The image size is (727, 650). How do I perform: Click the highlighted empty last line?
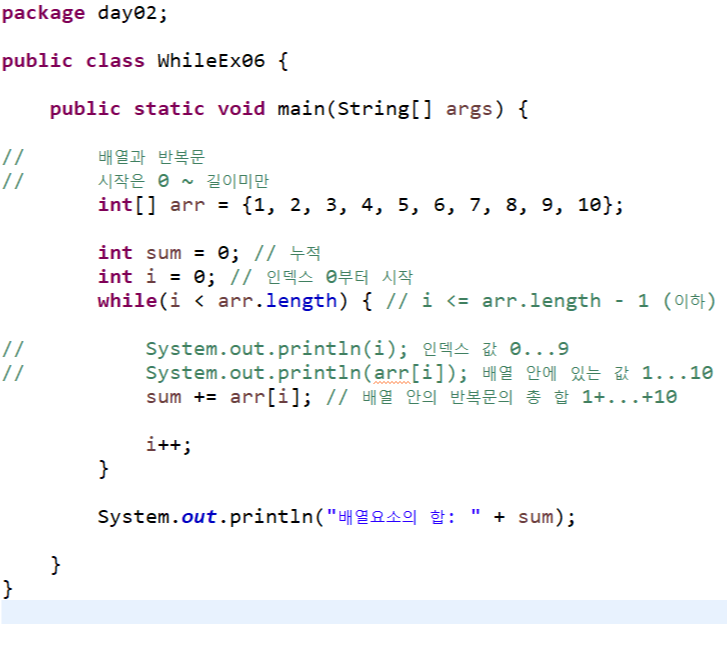tap(364, 612)
